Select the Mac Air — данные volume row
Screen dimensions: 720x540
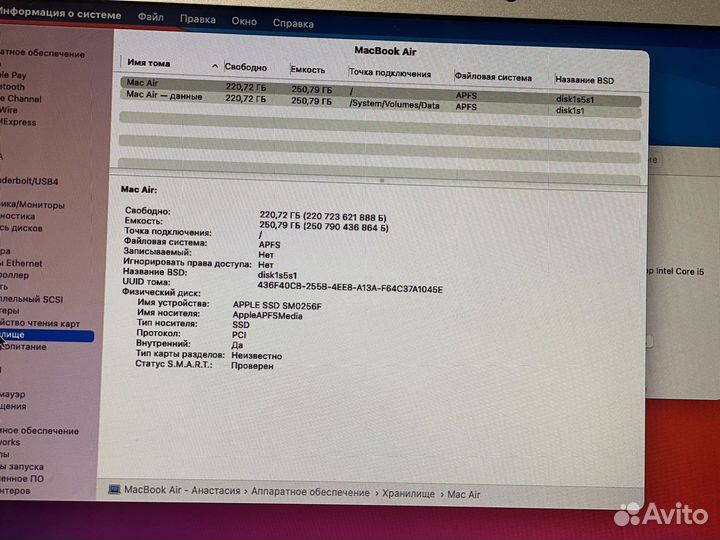click(381, 103)
